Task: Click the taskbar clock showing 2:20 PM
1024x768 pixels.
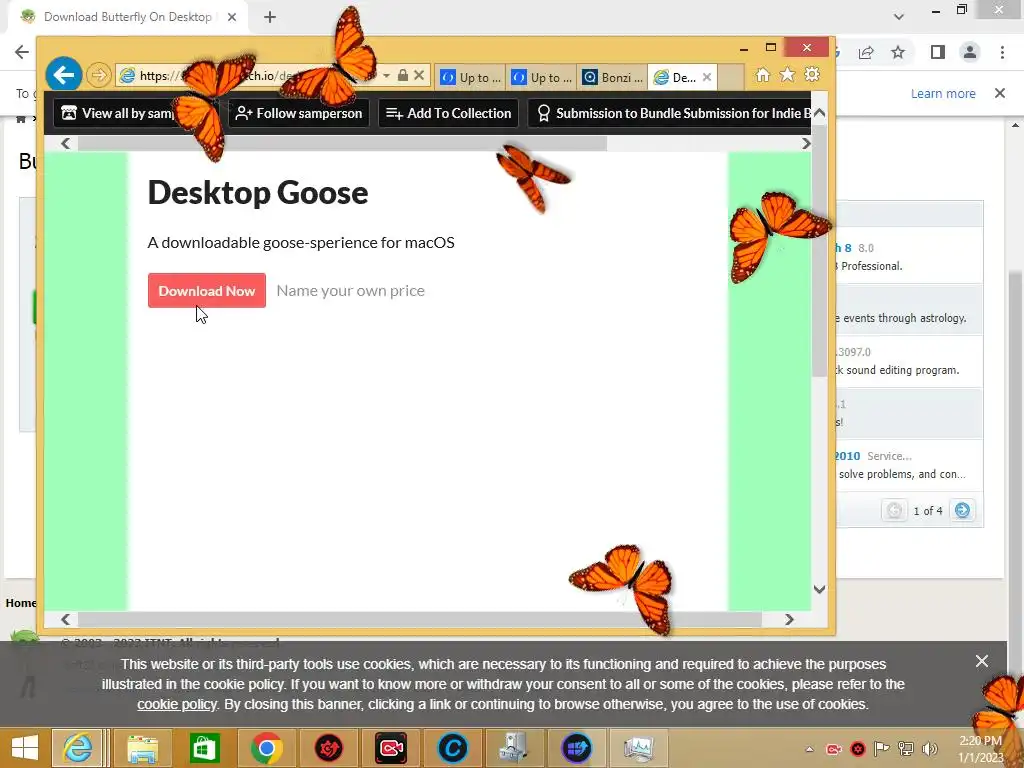Action: point(980,749)
